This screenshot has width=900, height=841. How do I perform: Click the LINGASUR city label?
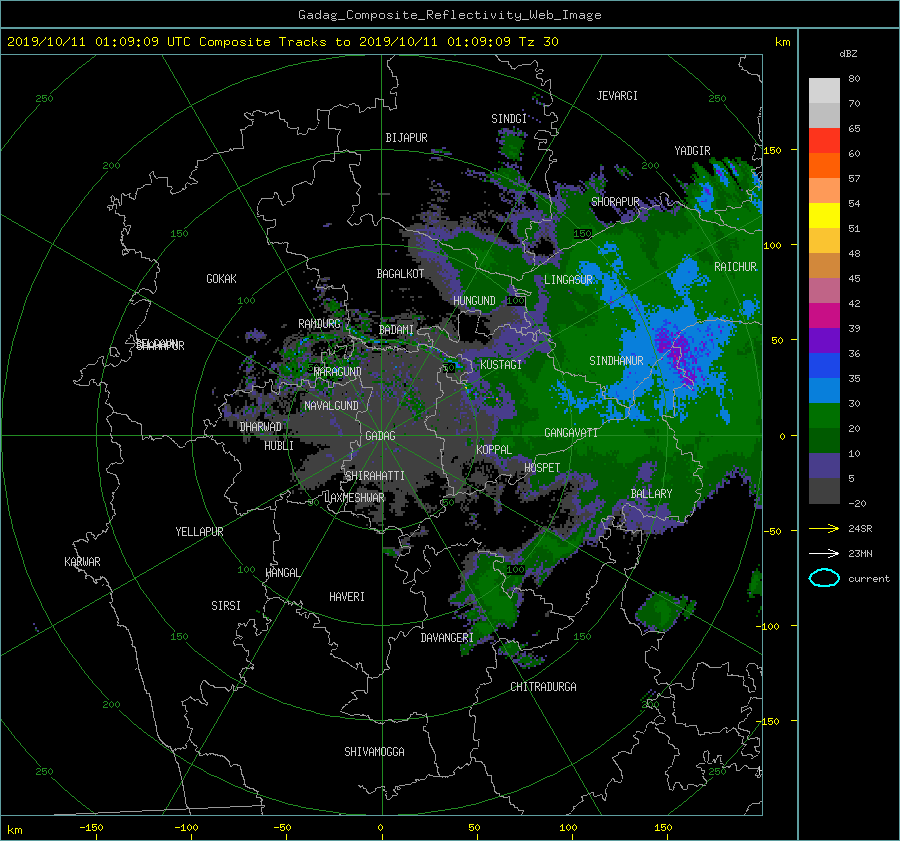tap(568, 280)
